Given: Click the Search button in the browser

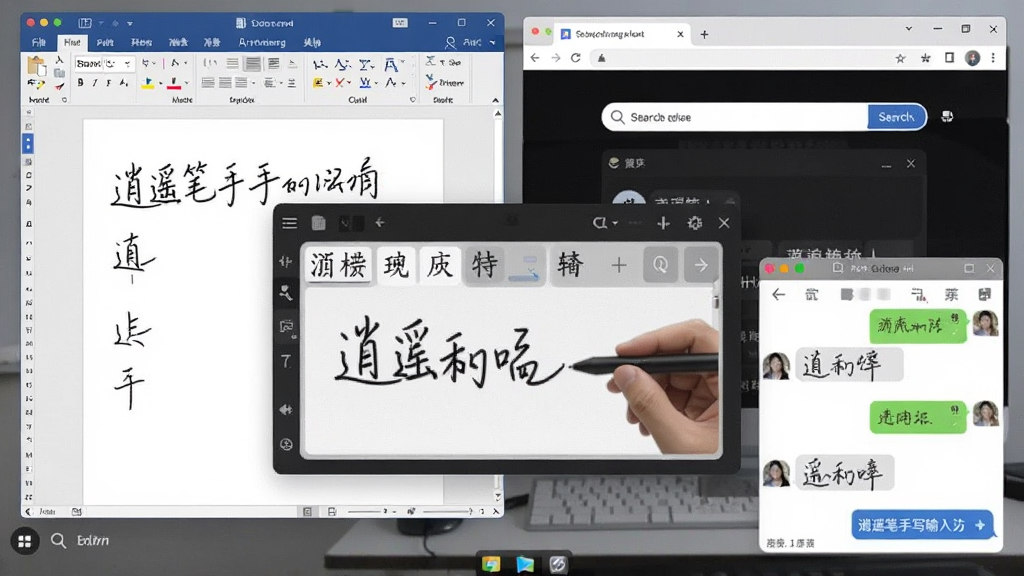Looking at the screenshot, I should tap(897, 117).
